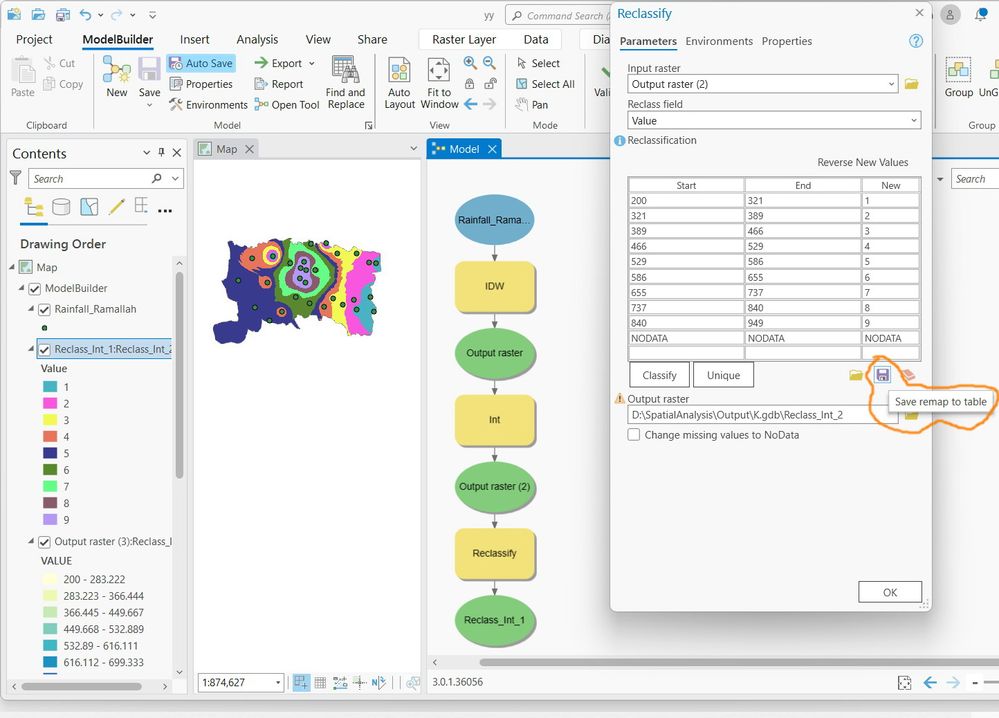Switch to the Map view tab
The width and height of the screenshot is (999, 718).
(226, 149)
